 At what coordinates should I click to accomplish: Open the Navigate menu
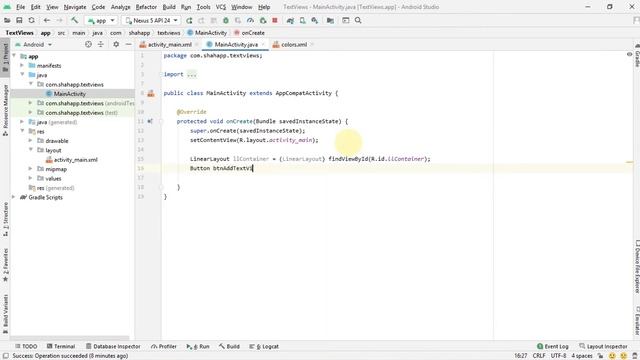click(75, 7)
